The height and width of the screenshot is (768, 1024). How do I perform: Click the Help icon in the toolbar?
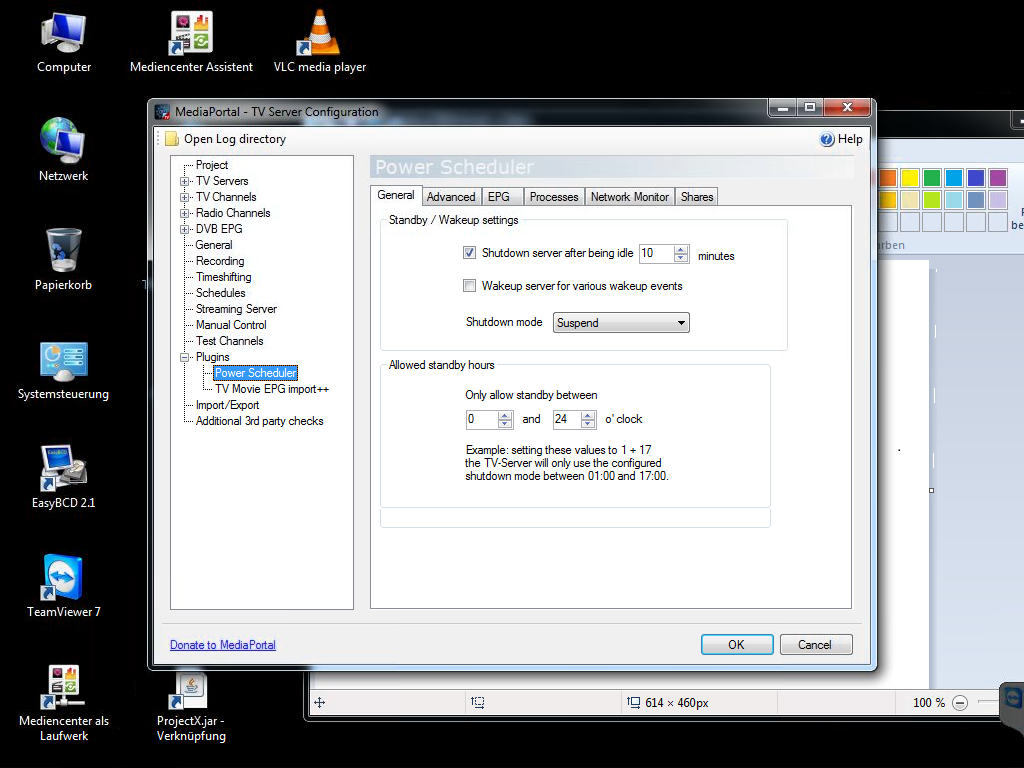click(x=827, y=139)
